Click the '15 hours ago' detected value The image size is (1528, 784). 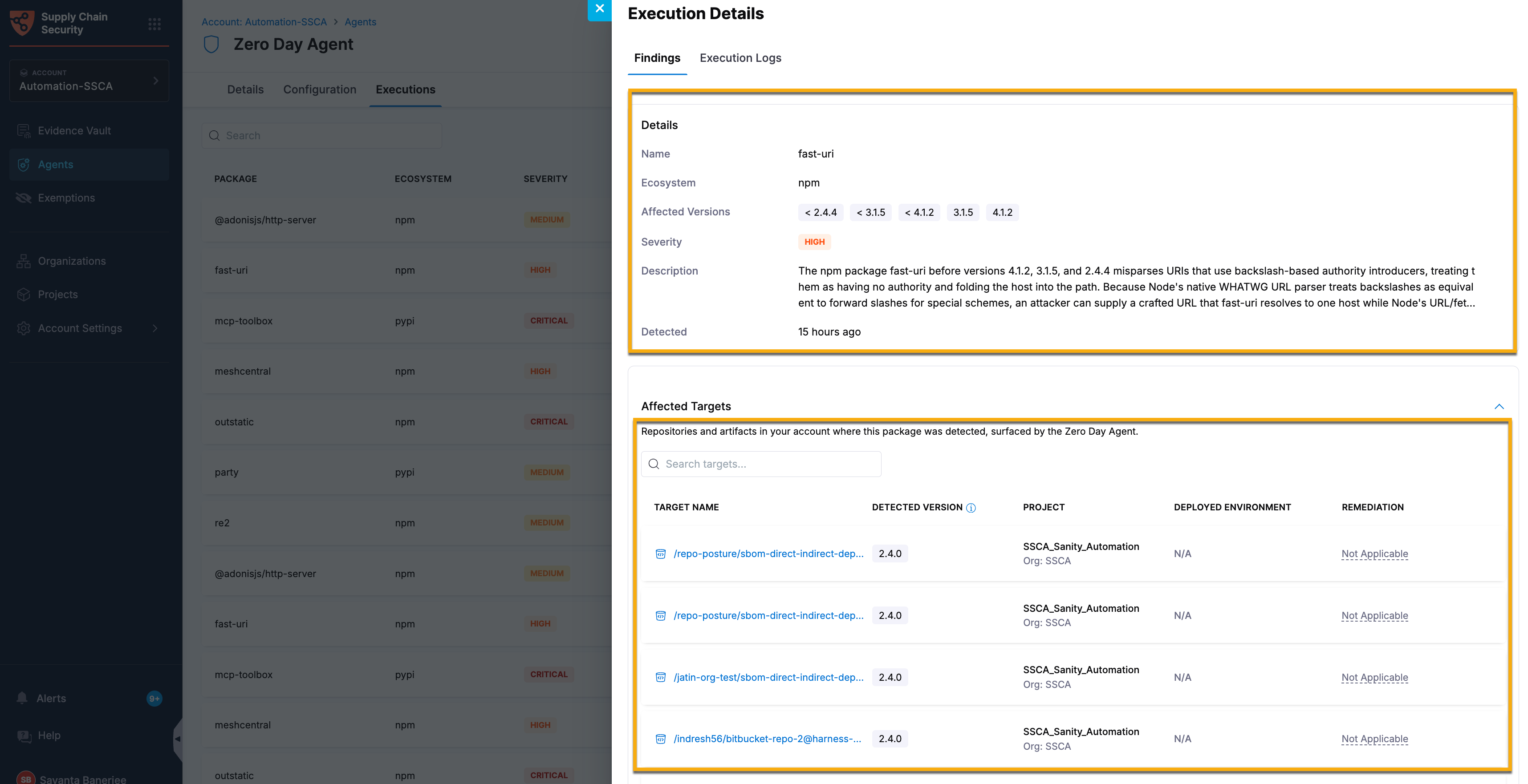coord(829,332)
